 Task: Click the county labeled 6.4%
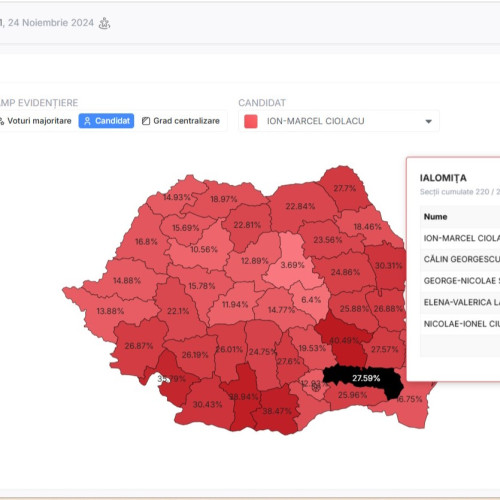pyautogui.click(x=311, y=300)
